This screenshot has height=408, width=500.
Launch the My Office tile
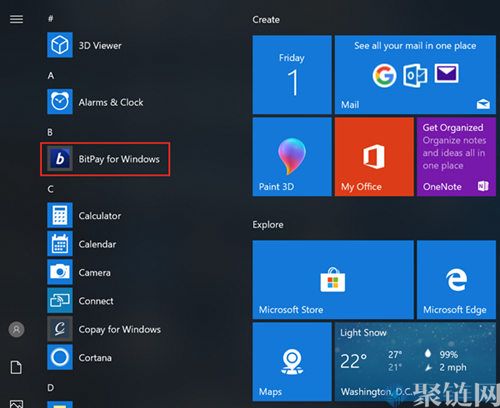pos(374,157)
